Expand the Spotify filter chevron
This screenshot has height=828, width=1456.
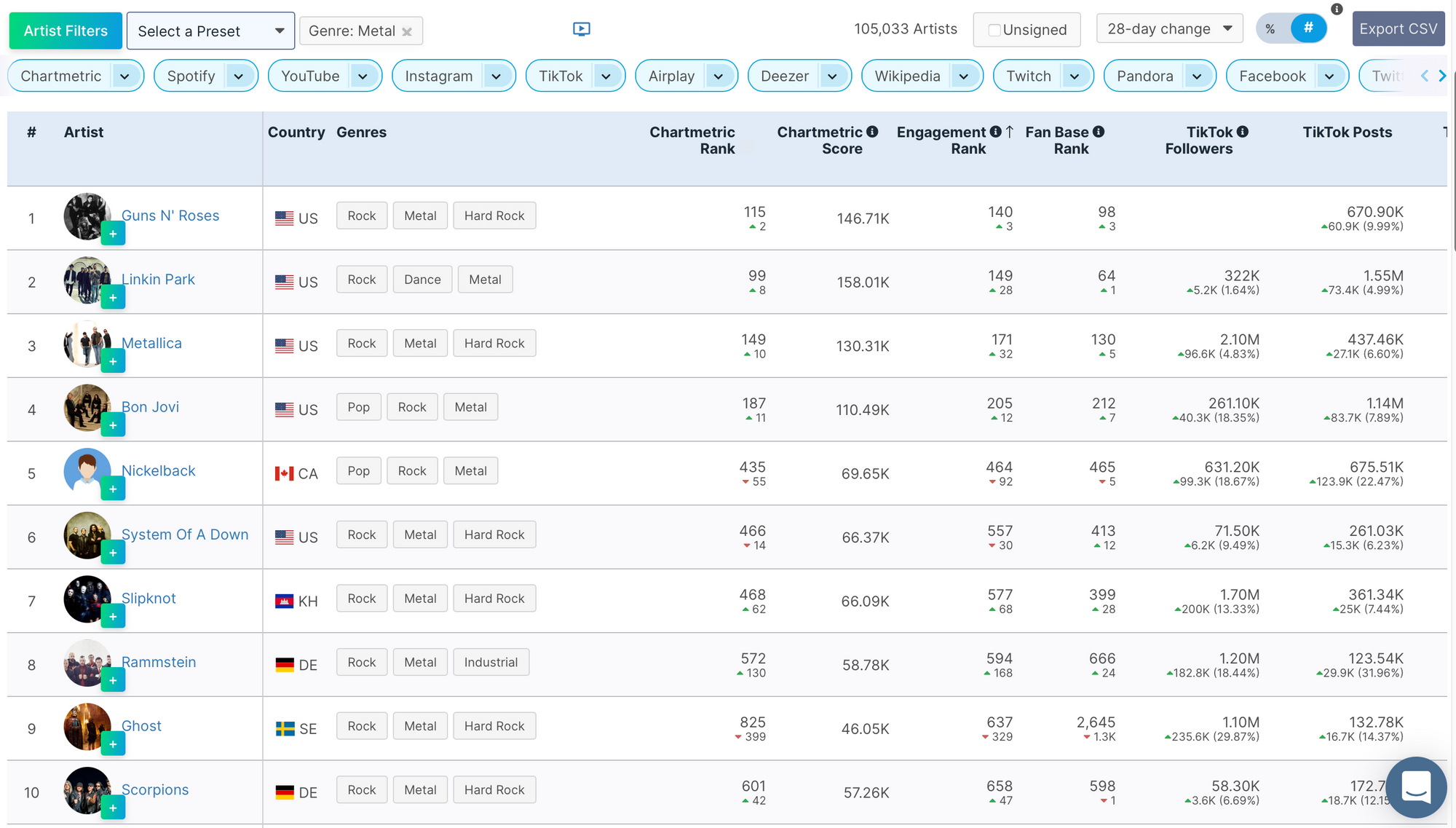(x=238, y=76)
